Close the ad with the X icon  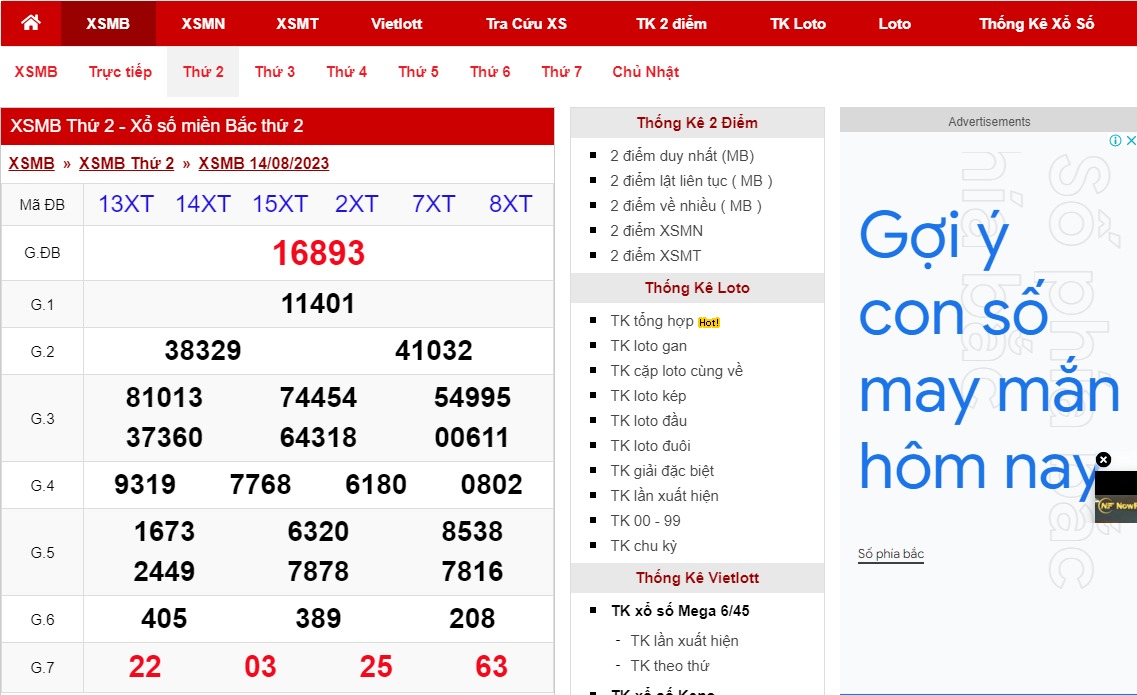[1130, 141]
